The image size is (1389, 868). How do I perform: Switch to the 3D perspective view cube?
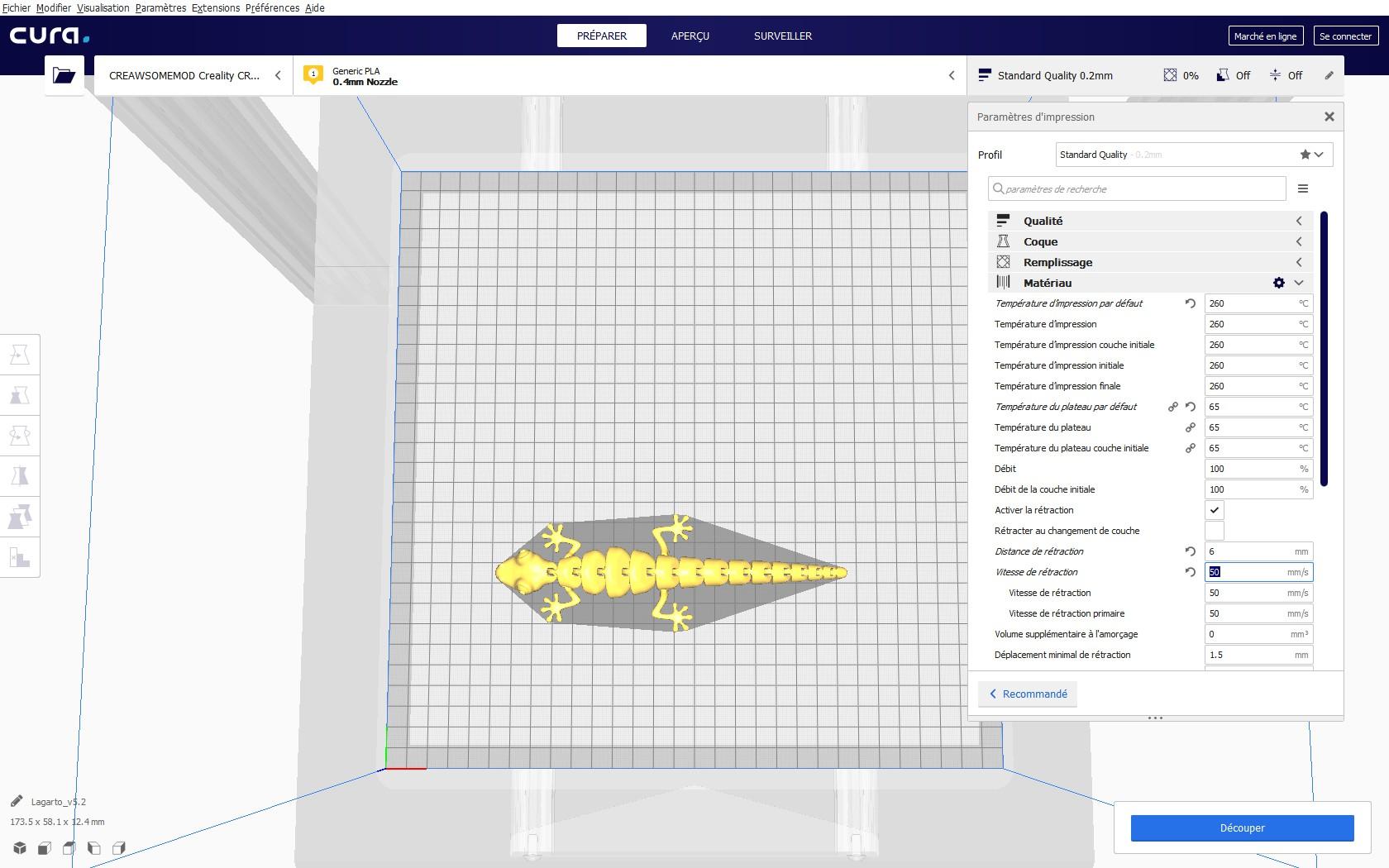tap(20, 848)
